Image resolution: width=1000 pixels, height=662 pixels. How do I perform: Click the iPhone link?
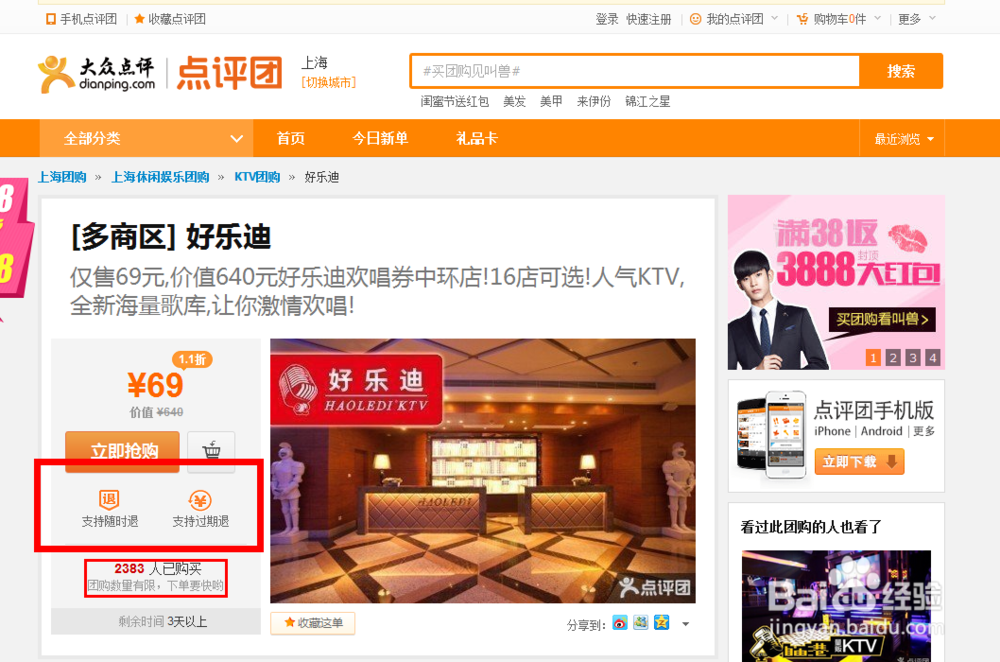pyautogui.click(x=832, y=431)
